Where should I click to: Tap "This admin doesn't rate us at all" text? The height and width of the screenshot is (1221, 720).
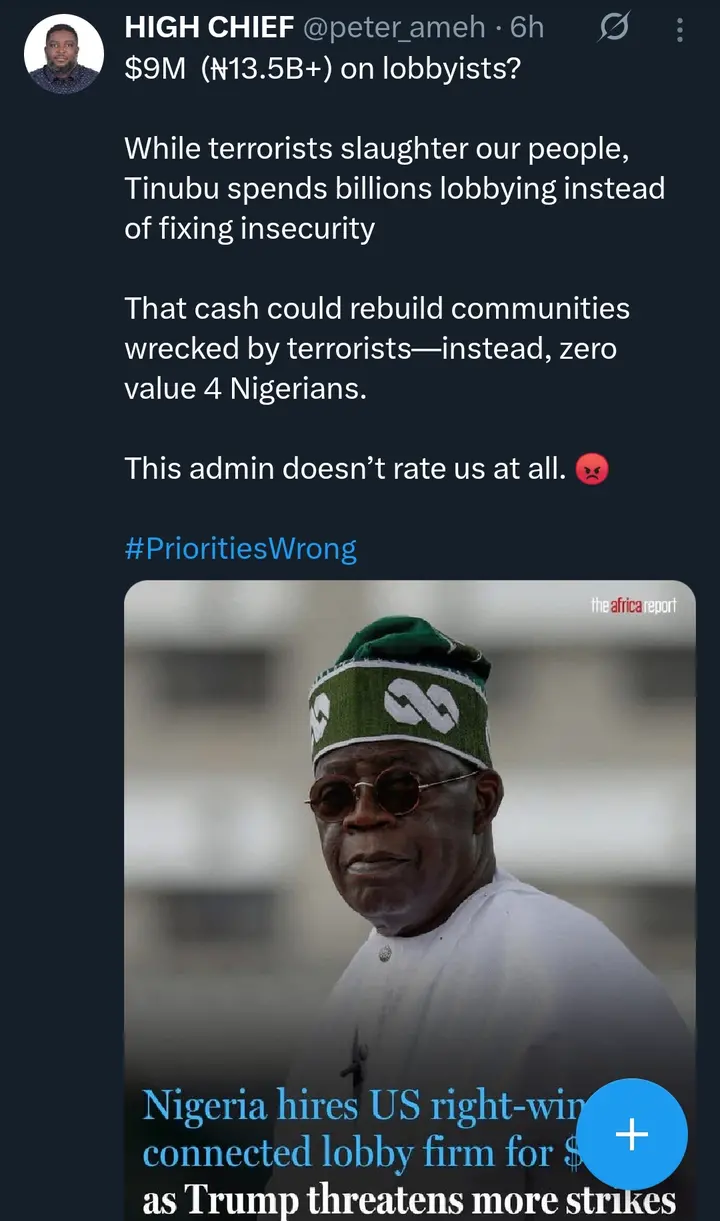click(345, 467)
